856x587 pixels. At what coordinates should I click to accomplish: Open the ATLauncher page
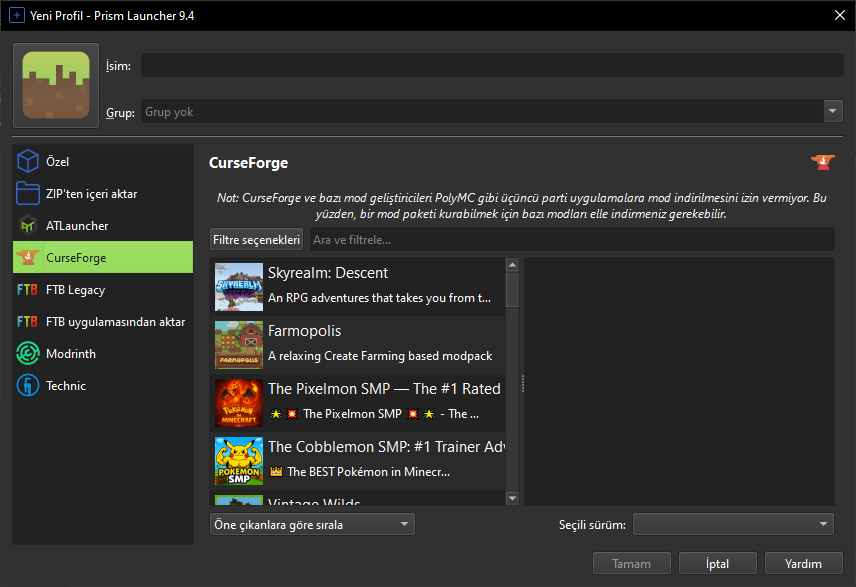click(x=103, y=226)
